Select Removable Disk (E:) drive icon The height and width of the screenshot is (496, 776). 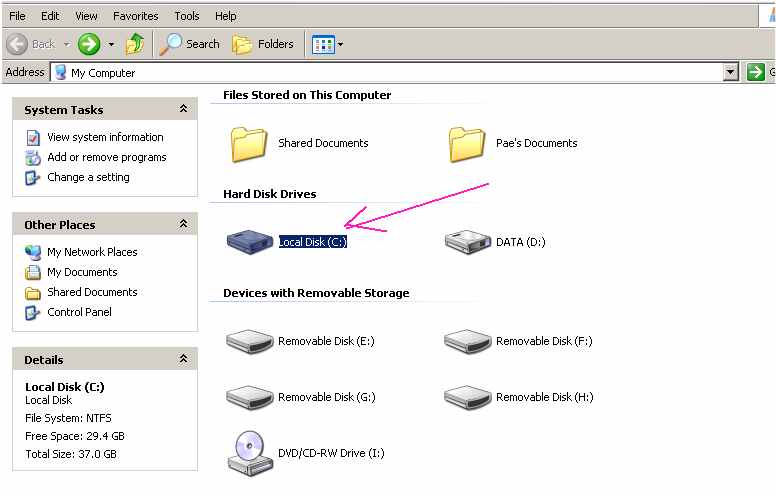(250, 342)
